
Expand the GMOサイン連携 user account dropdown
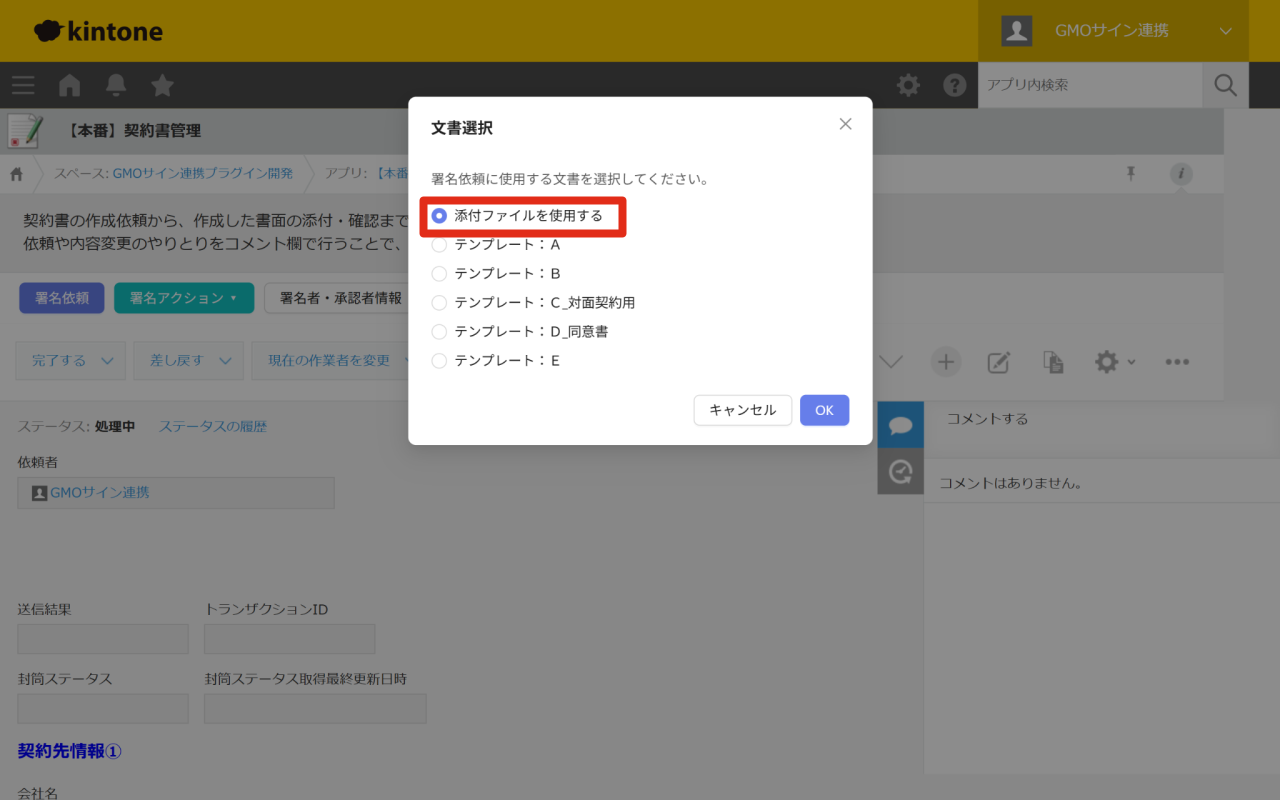click(x=1113, y=31)
